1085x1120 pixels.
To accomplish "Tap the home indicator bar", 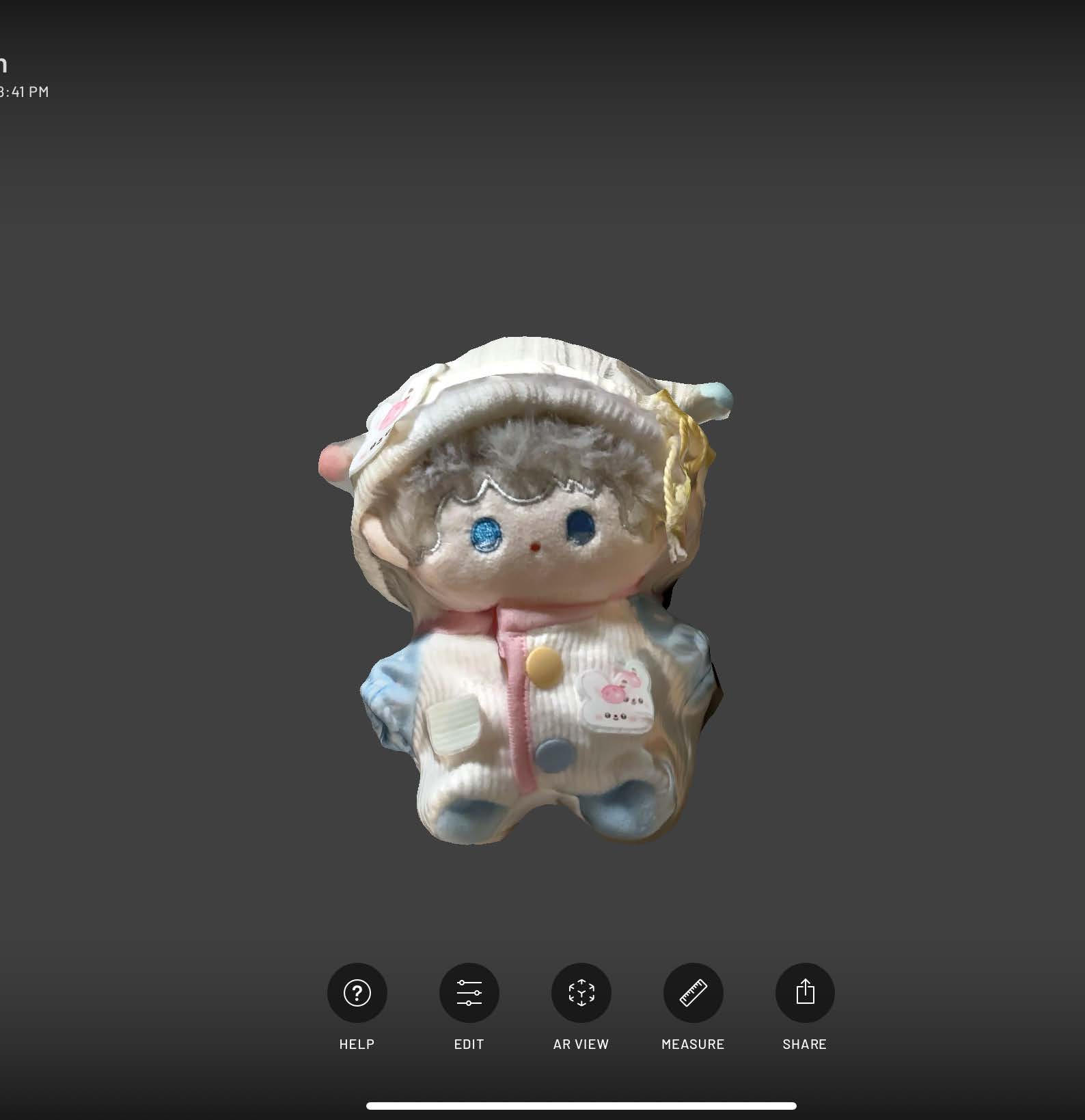I will click(x=581, y=1106).
